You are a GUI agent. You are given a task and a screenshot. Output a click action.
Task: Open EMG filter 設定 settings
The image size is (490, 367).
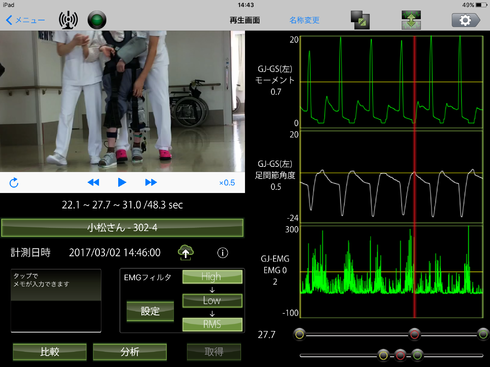click(x=150, y=311)
